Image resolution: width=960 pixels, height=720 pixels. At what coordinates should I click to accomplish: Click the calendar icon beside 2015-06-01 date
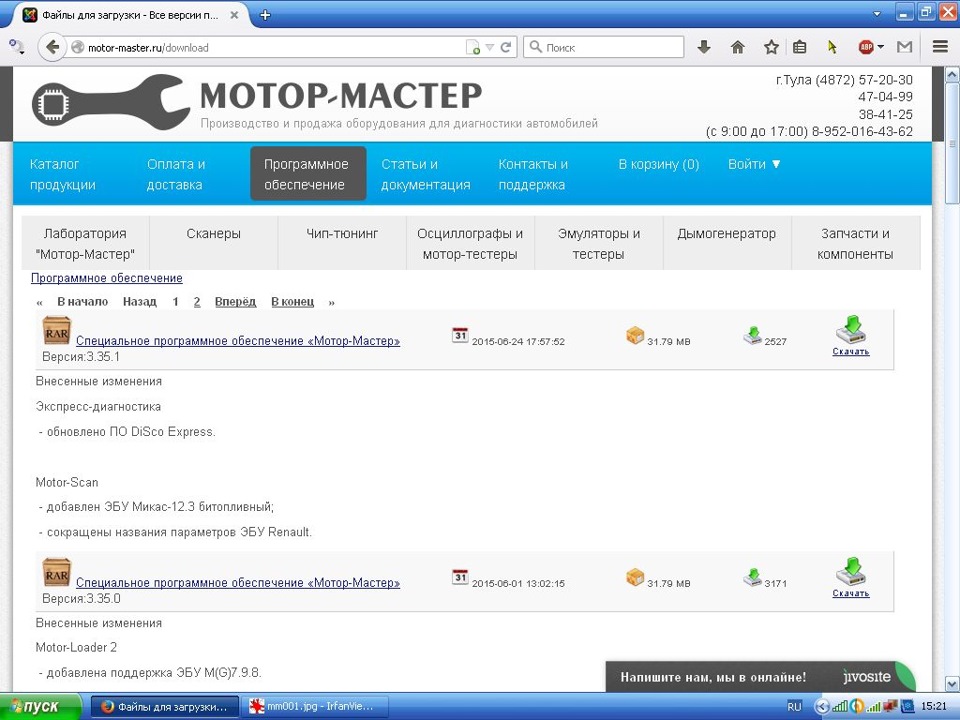460,576
